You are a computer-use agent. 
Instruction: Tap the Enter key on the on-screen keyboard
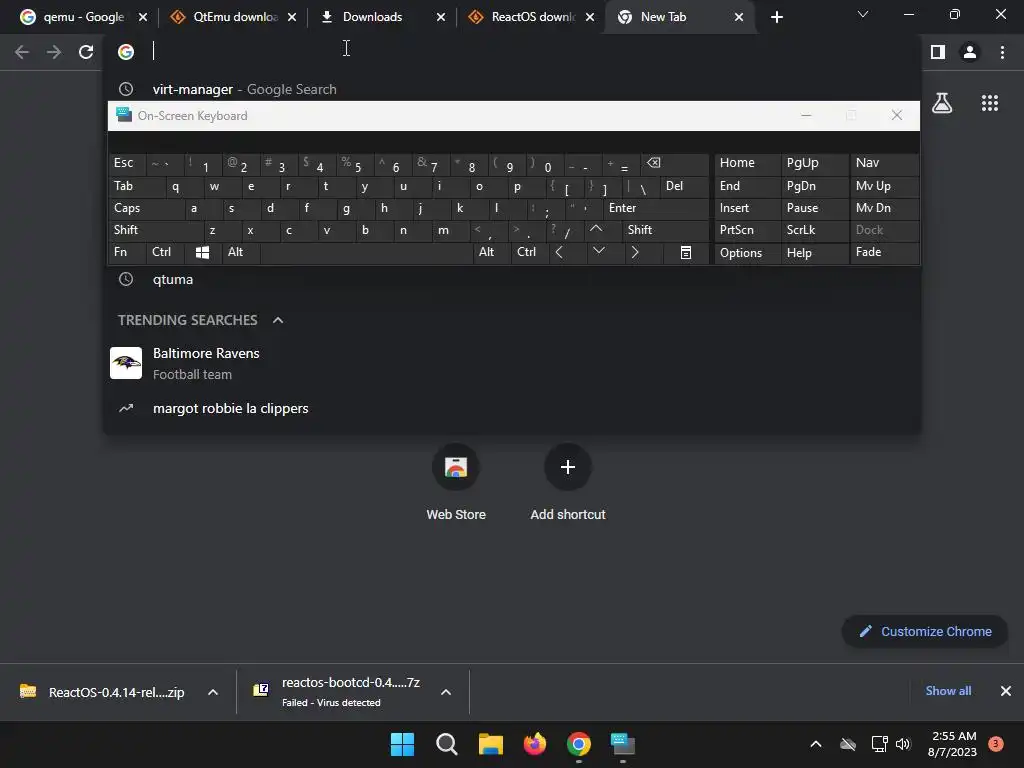coord(656,208)
